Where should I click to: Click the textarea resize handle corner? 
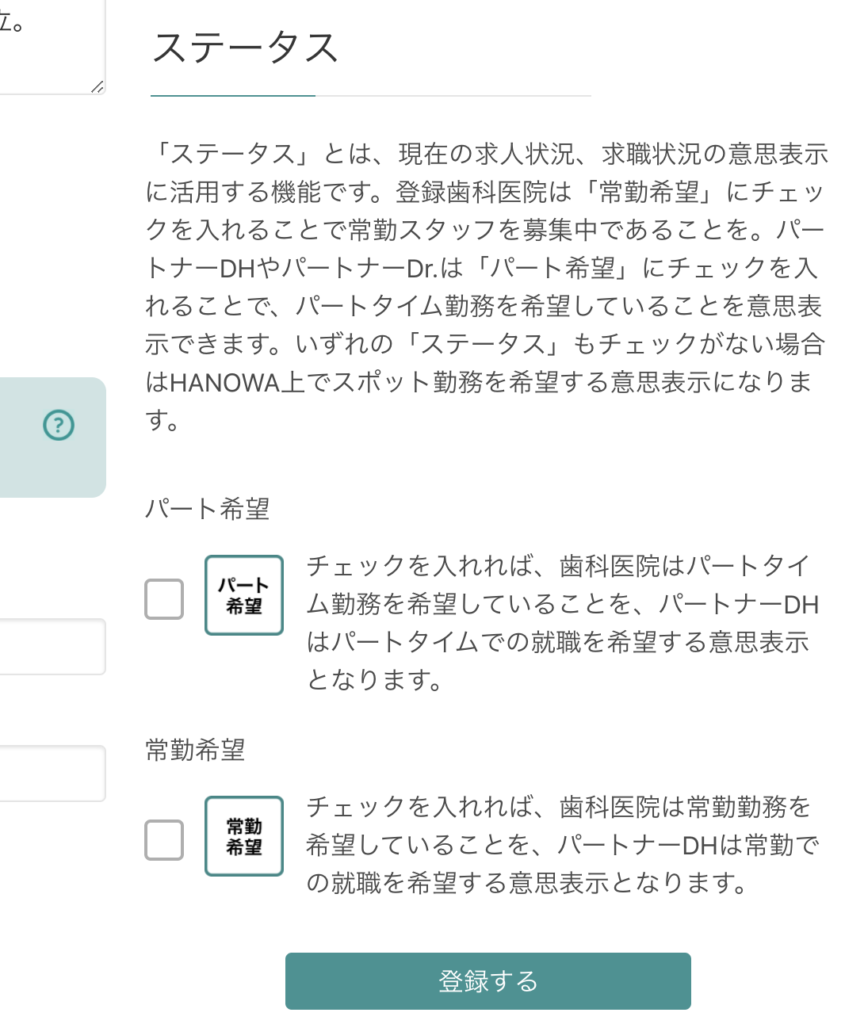(x=97, y=86)
